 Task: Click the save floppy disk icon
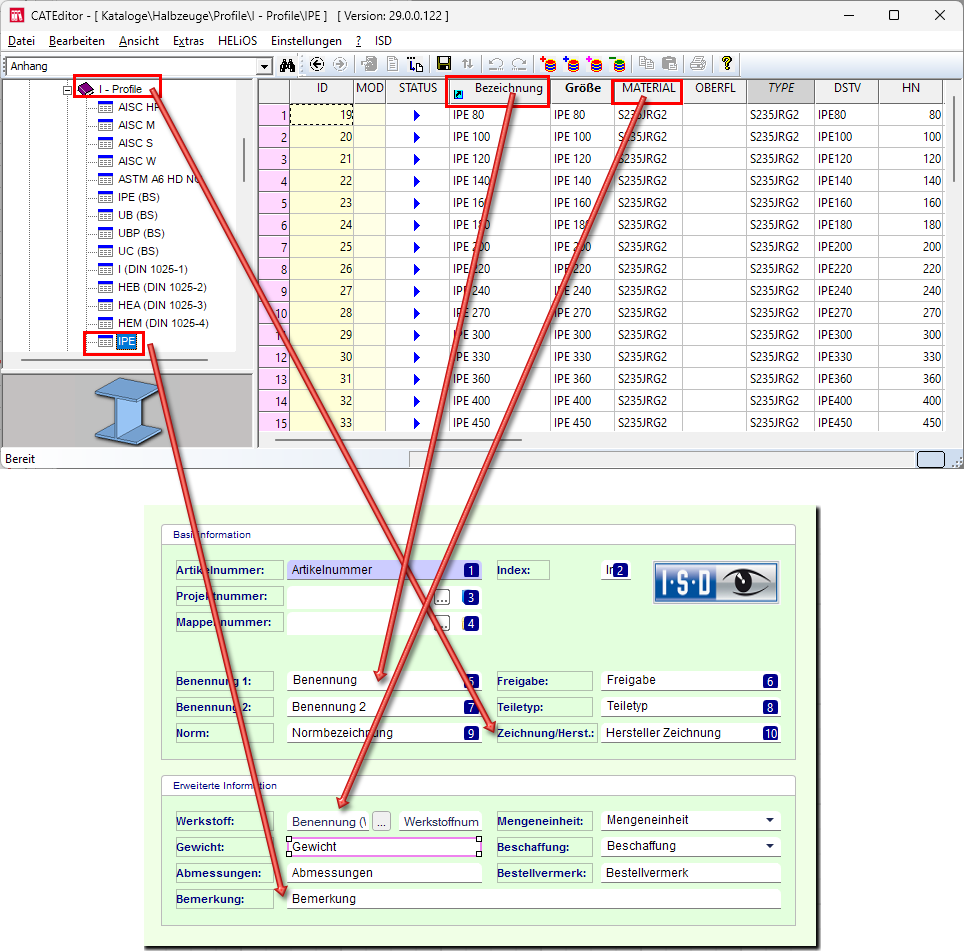click(444, 64)
